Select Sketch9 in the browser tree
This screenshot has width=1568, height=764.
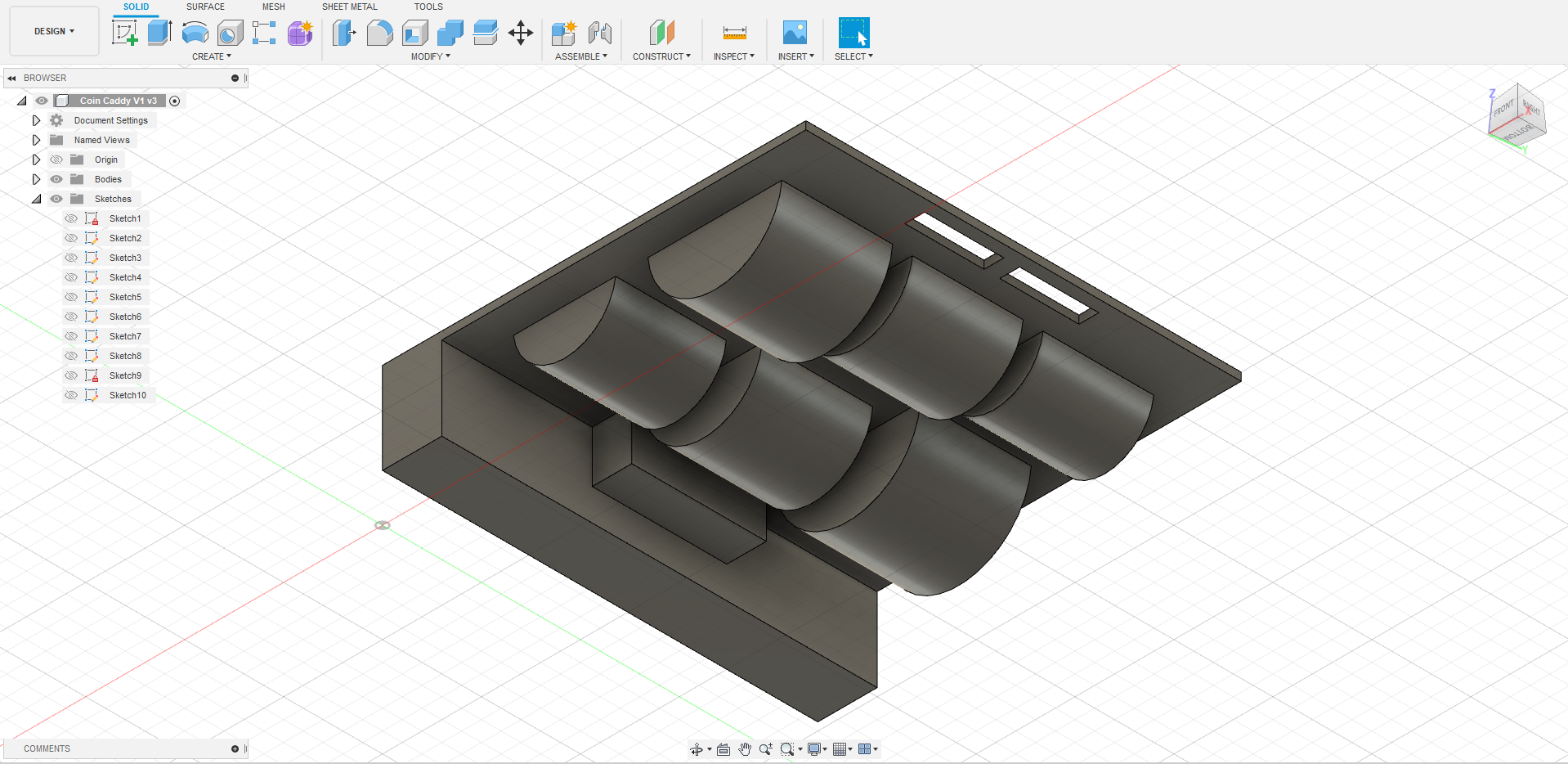pyautogui.click(x=125, y=375)
